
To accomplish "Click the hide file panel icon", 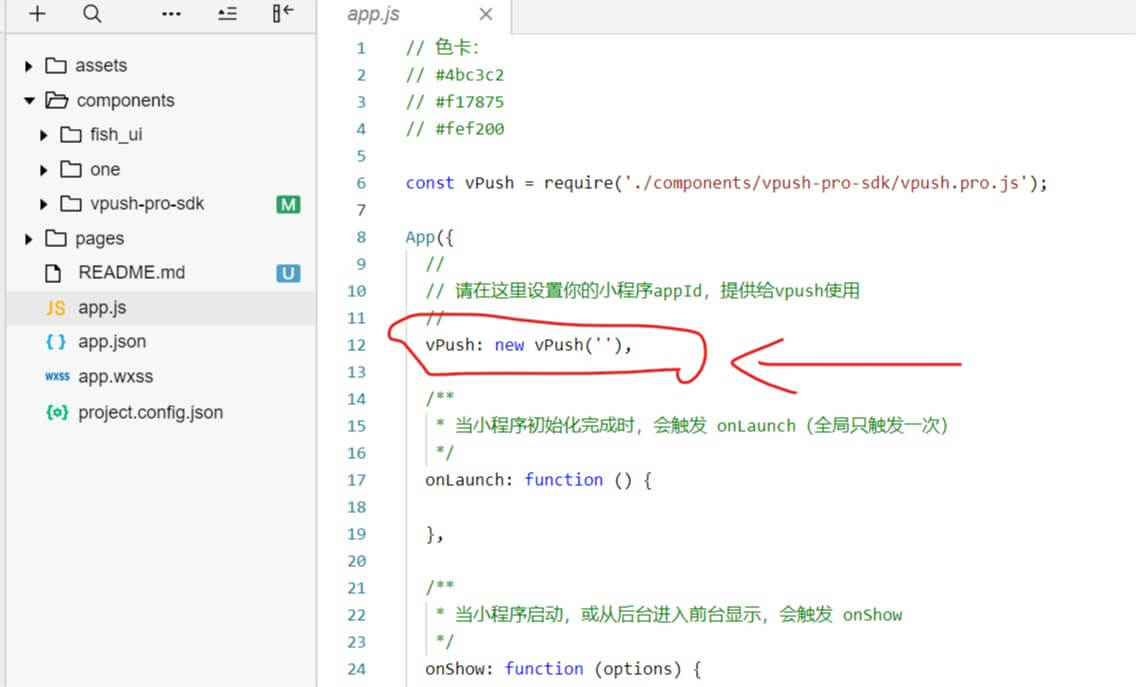I will [x=283, y=13].
